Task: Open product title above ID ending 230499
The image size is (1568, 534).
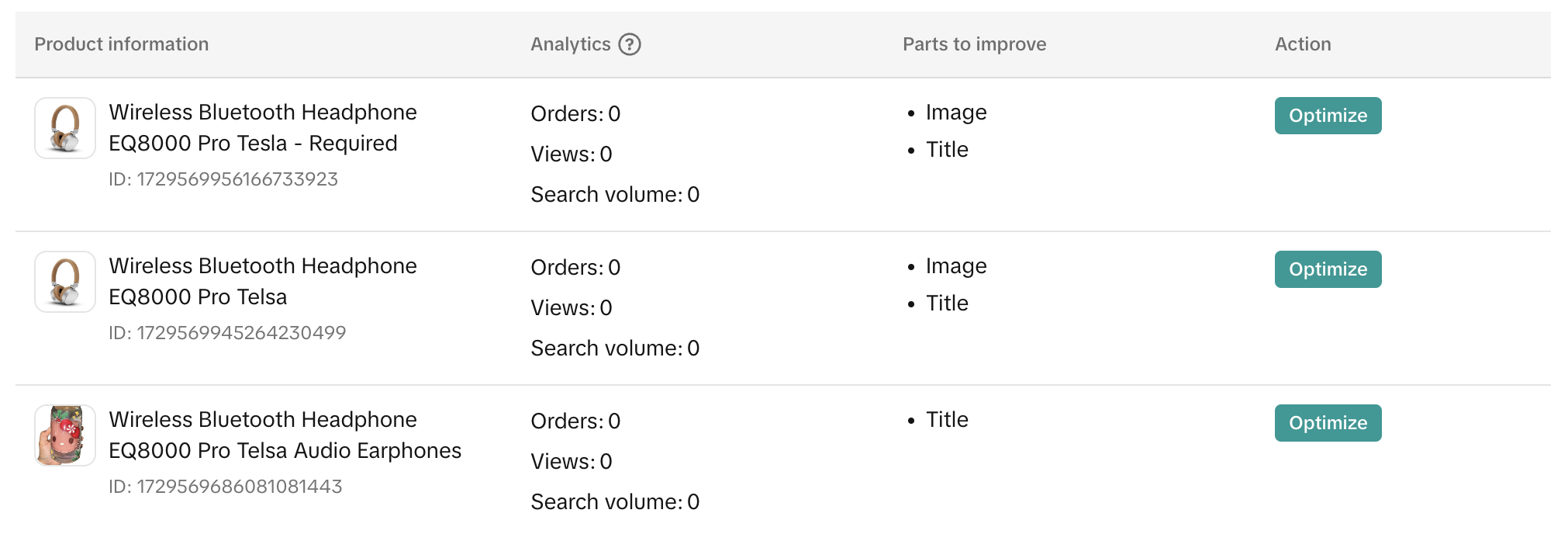Action: (x=262, y=282)
